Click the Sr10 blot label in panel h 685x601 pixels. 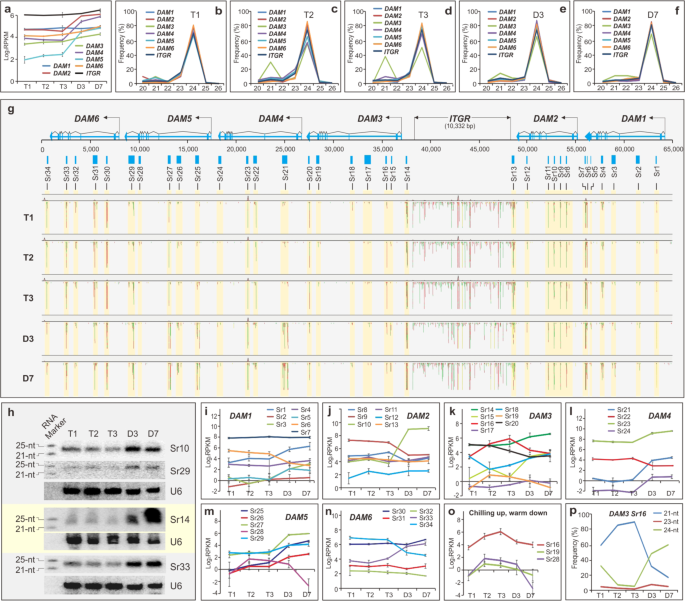coord(179,448)
